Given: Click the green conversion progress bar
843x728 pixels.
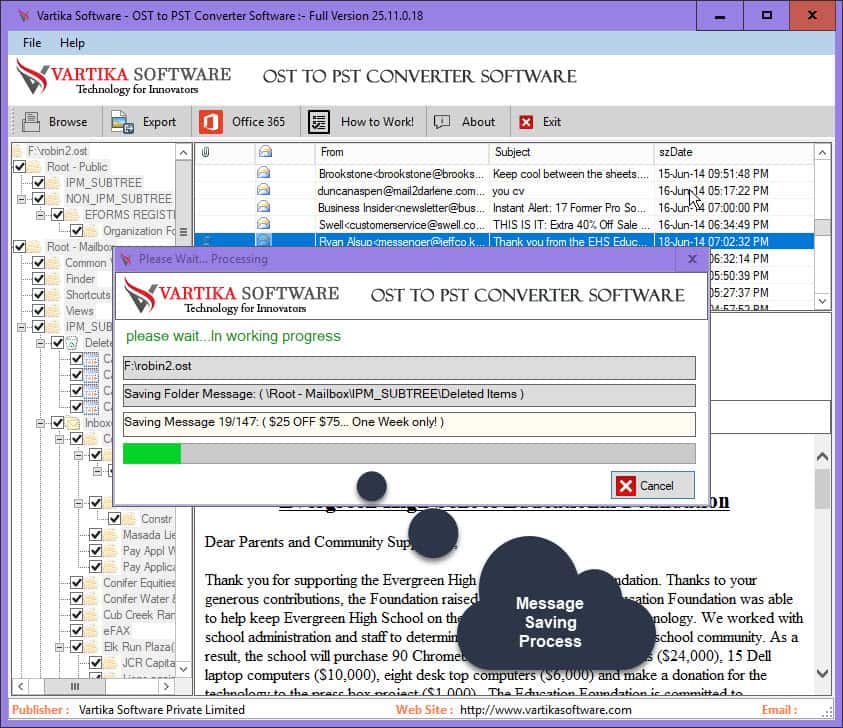Looking at the screenshot, I should (x=152, y=454).
